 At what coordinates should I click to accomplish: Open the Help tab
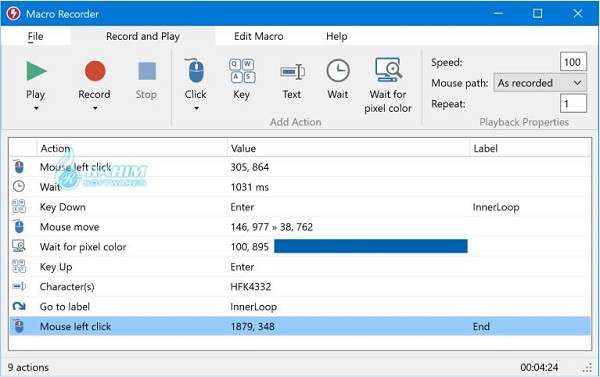pos(336,36)
